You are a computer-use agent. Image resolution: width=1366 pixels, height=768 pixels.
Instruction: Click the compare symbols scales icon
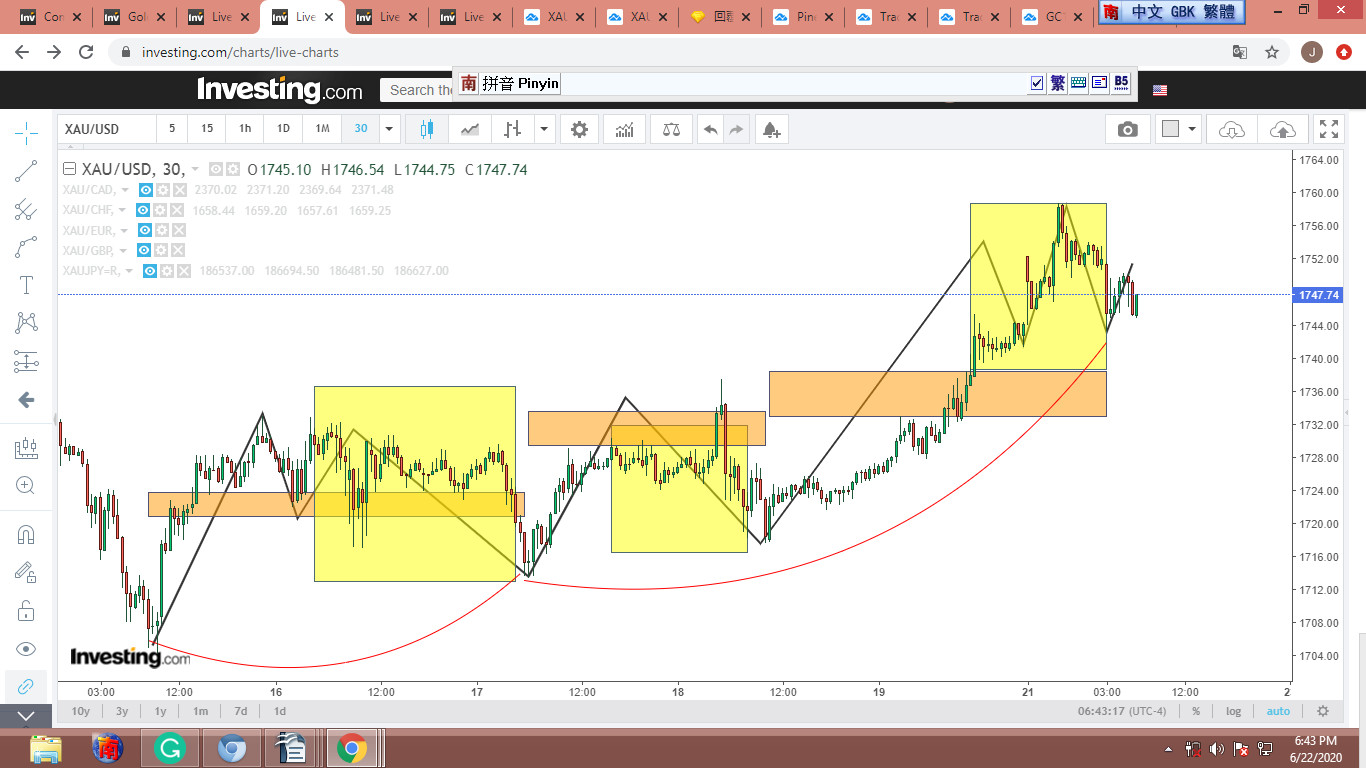tap(671, 129)
